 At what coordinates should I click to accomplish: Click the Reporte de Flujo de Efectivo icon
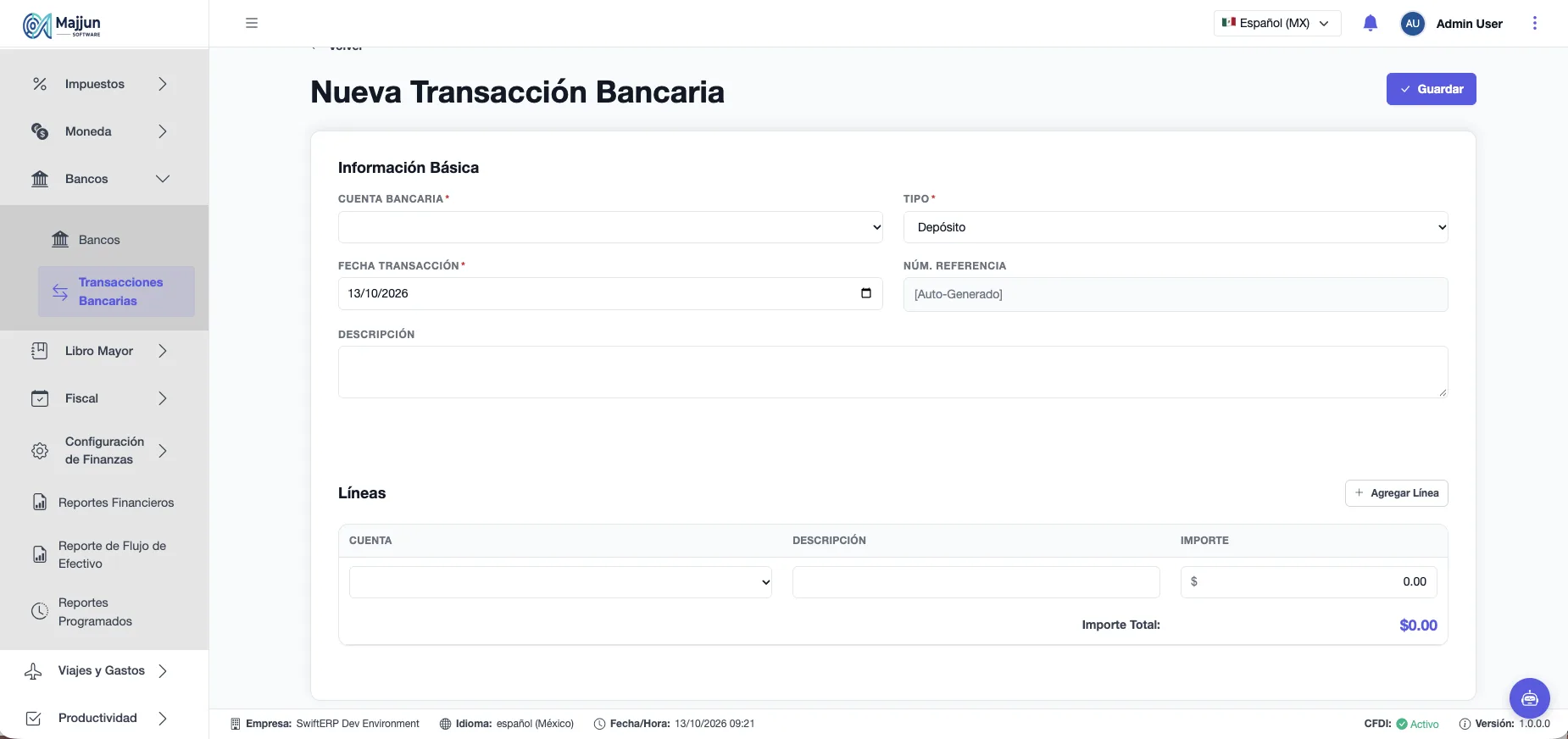tap(40, 554)
